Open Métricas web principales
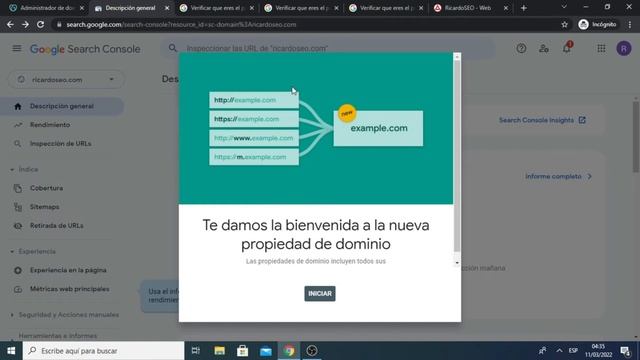The height and width of the screenshot is (360, 640). coord(69,289)
